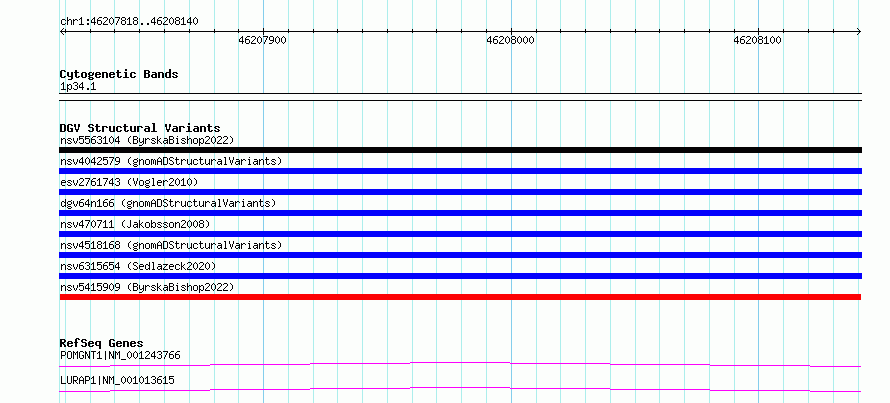Click the blue bar under esv2761743

coord(460,192)
